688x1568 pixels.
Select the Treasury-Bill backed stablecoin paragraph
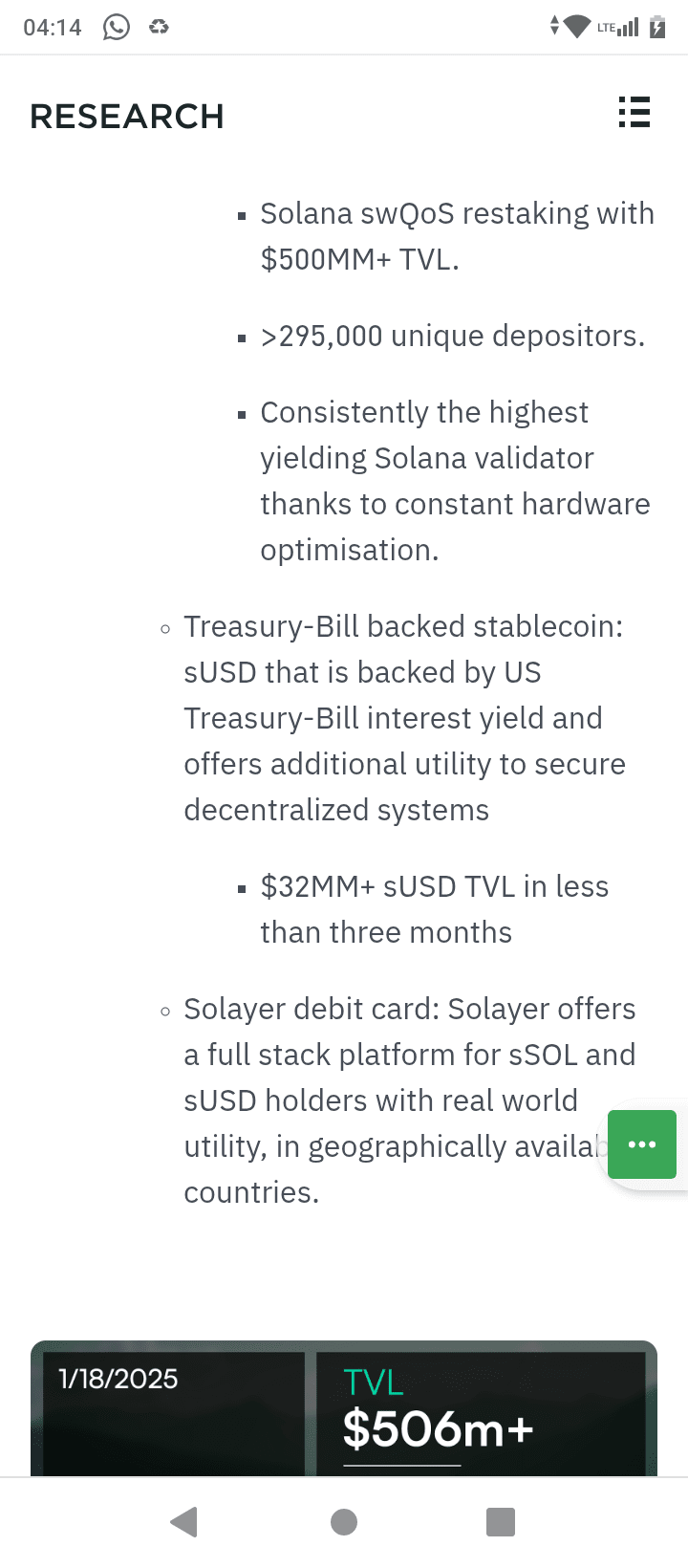coord(403,718)
